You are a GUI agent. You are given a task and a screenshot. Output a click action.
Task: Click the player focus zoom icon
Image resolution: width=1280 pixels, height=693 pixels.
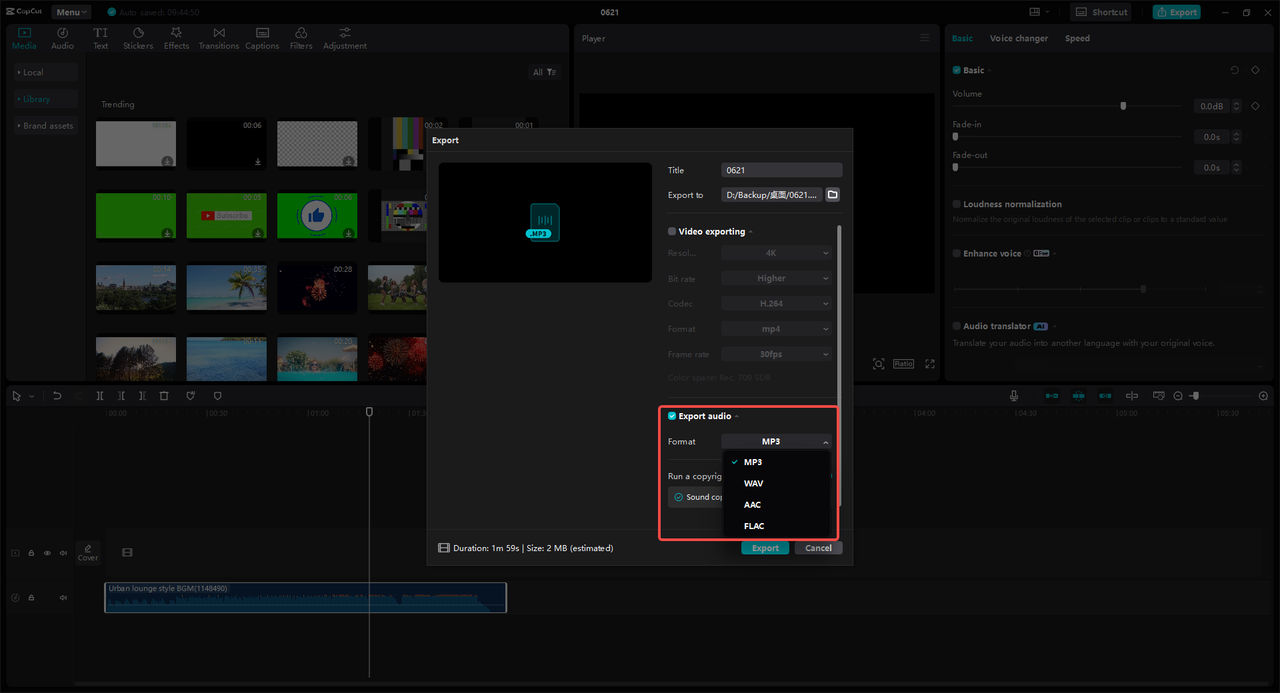coord(878,364)
